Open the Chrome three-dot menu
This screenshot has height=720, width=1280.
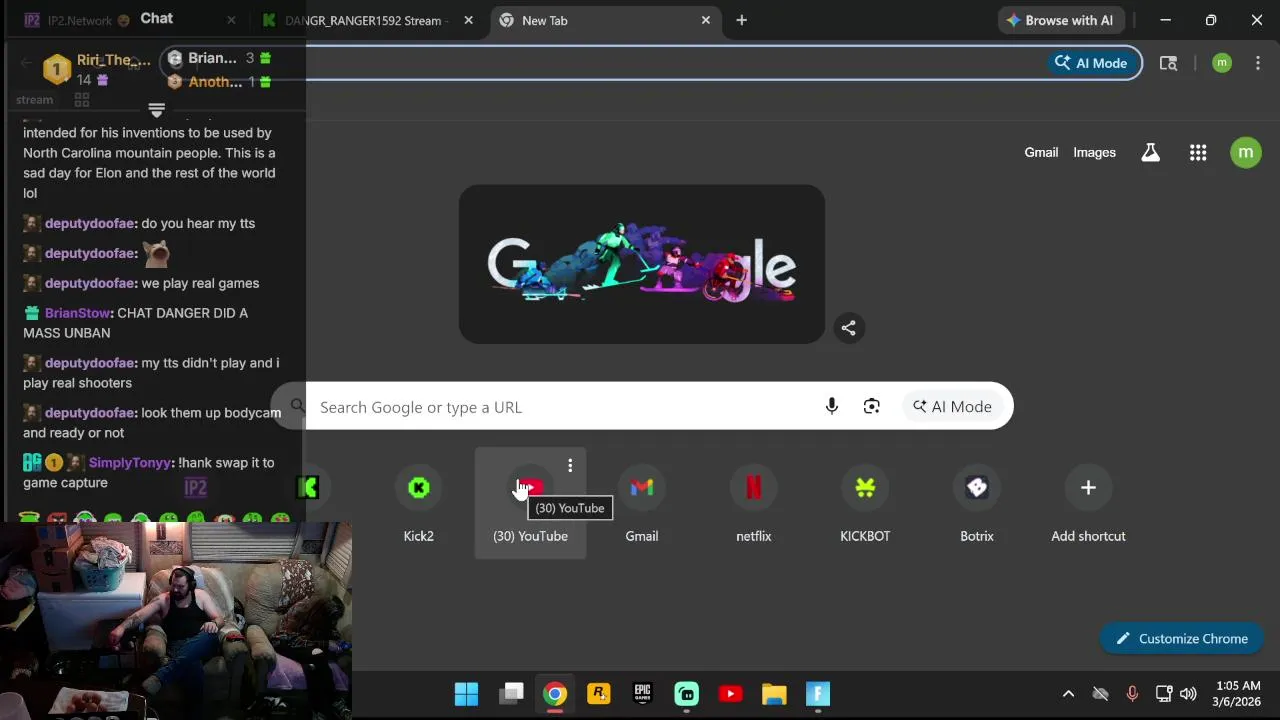pyautogui.click(x=1257, y=63)
